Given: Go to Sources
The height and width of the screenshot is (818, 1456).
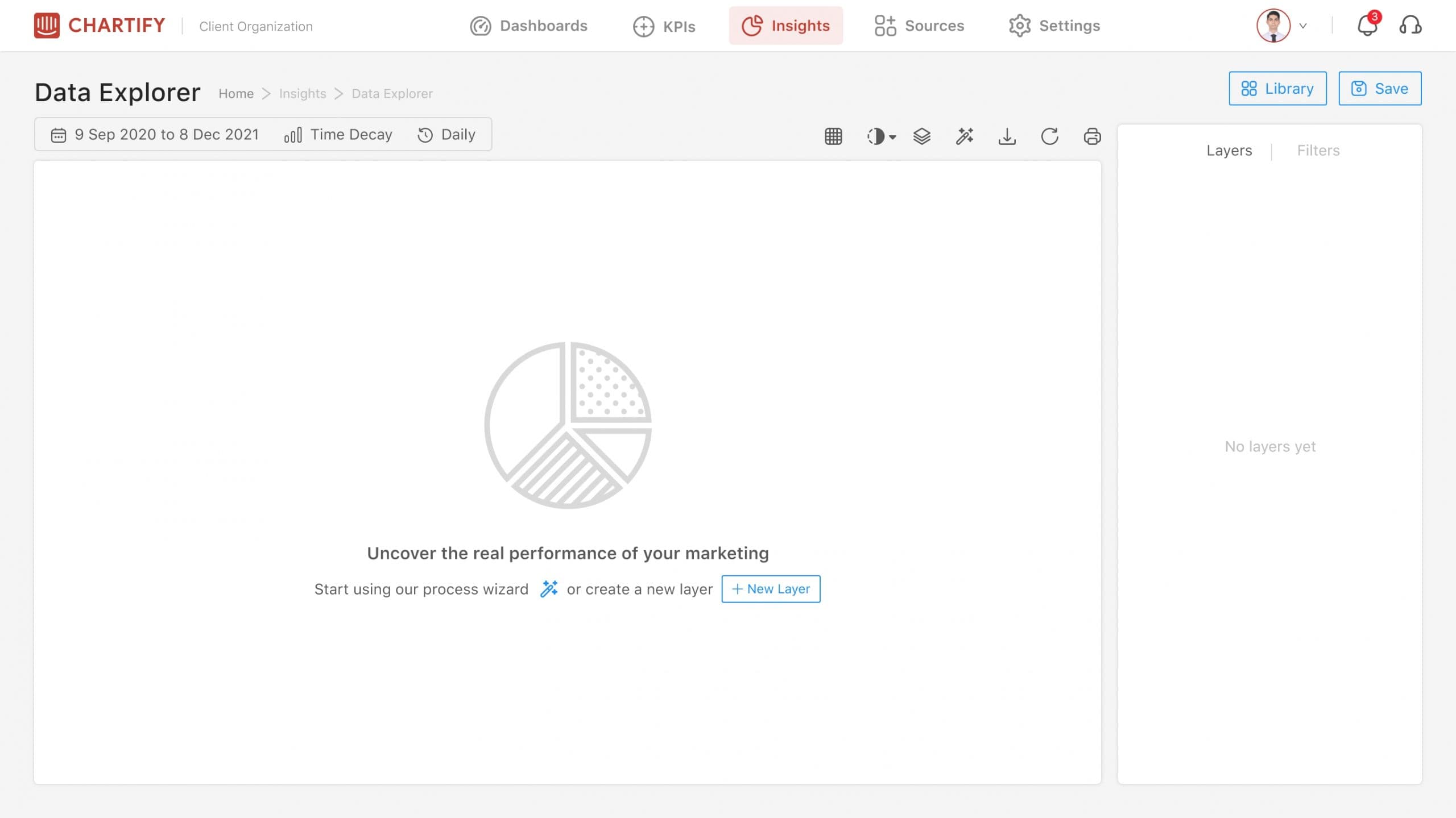Looking at the screenshot, I should (x=919, y=26).
